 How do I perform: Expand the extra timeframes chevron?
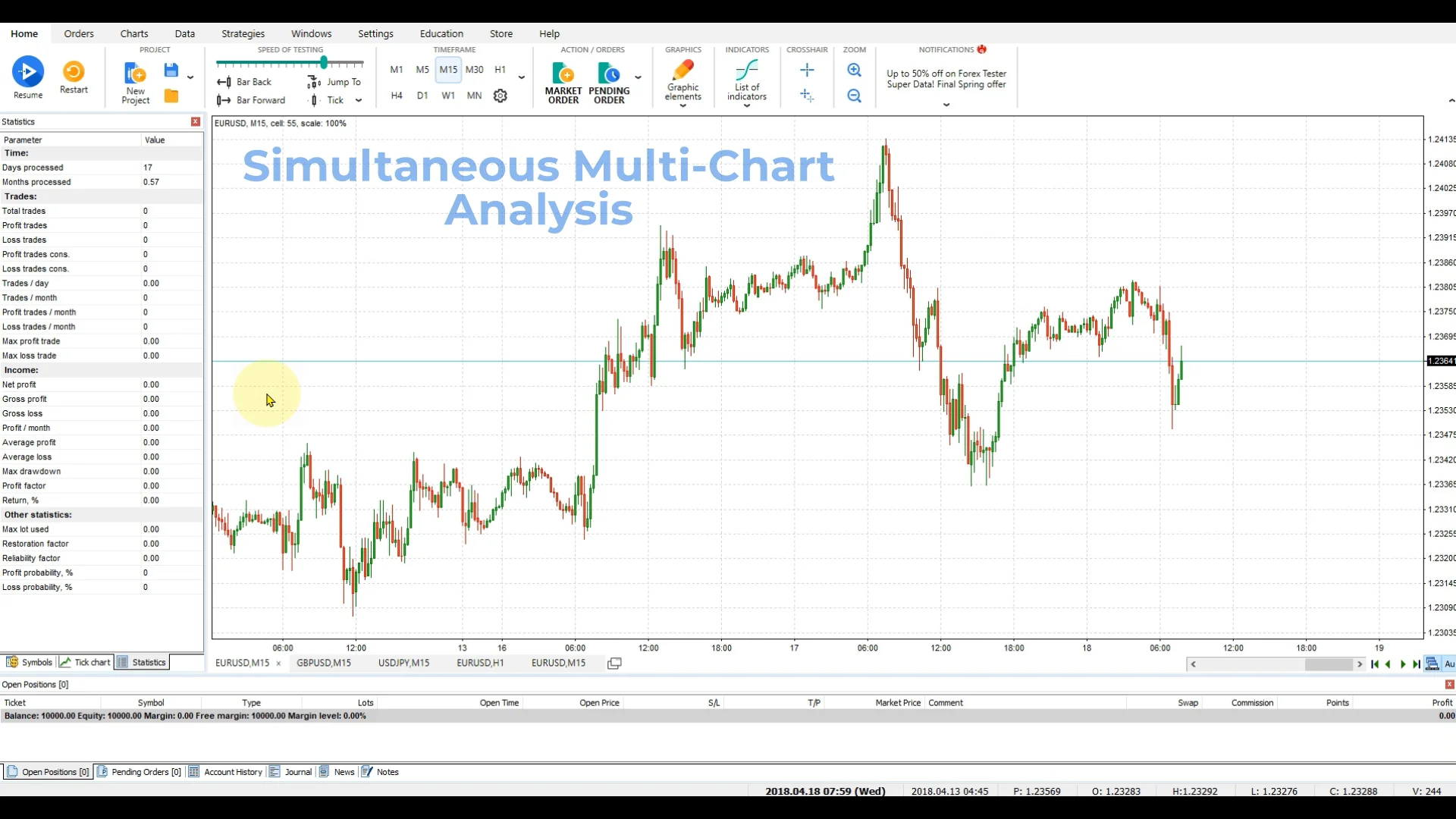[x=522, y=77]
